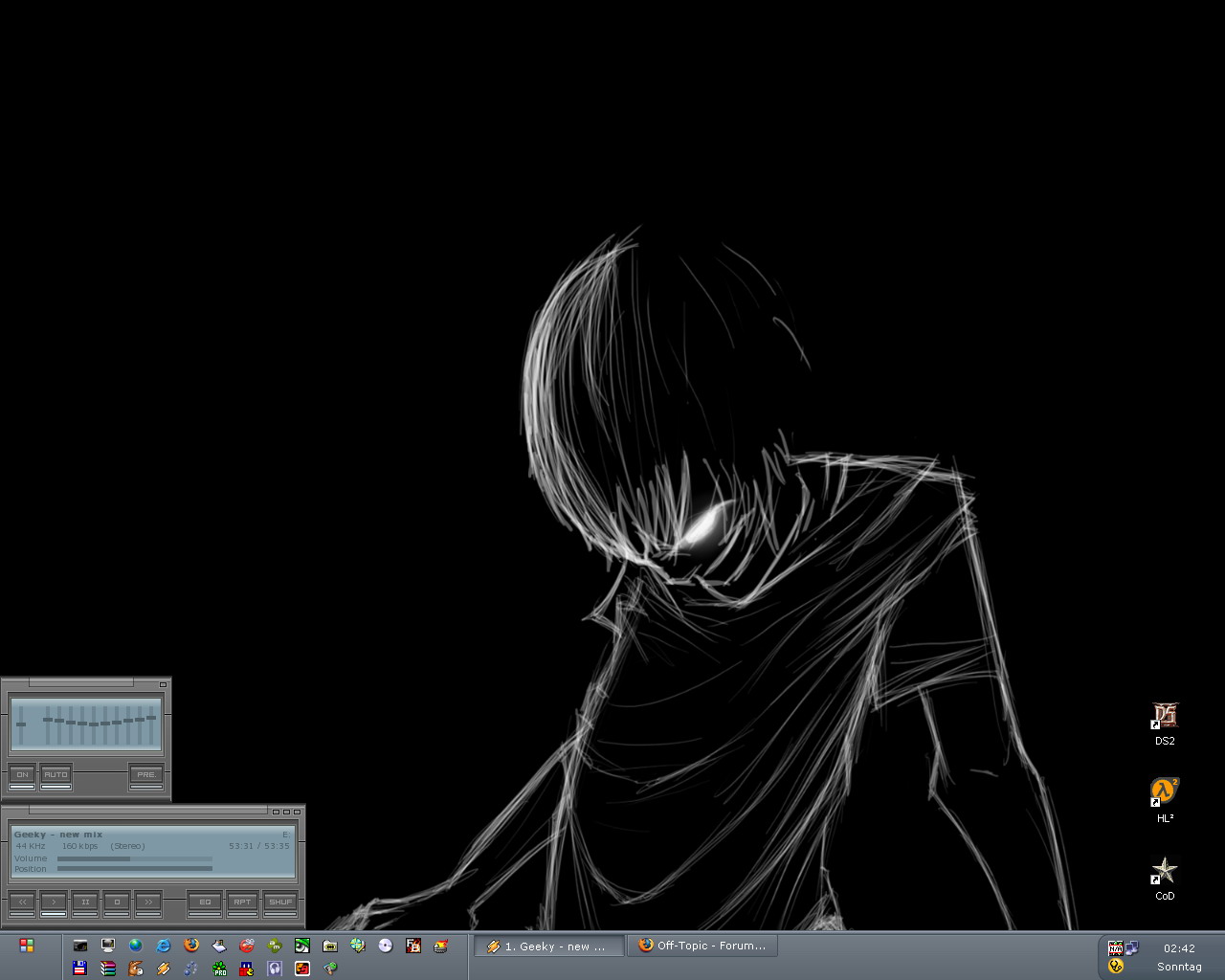Open the Windows Start button on the taskbar

27,946
